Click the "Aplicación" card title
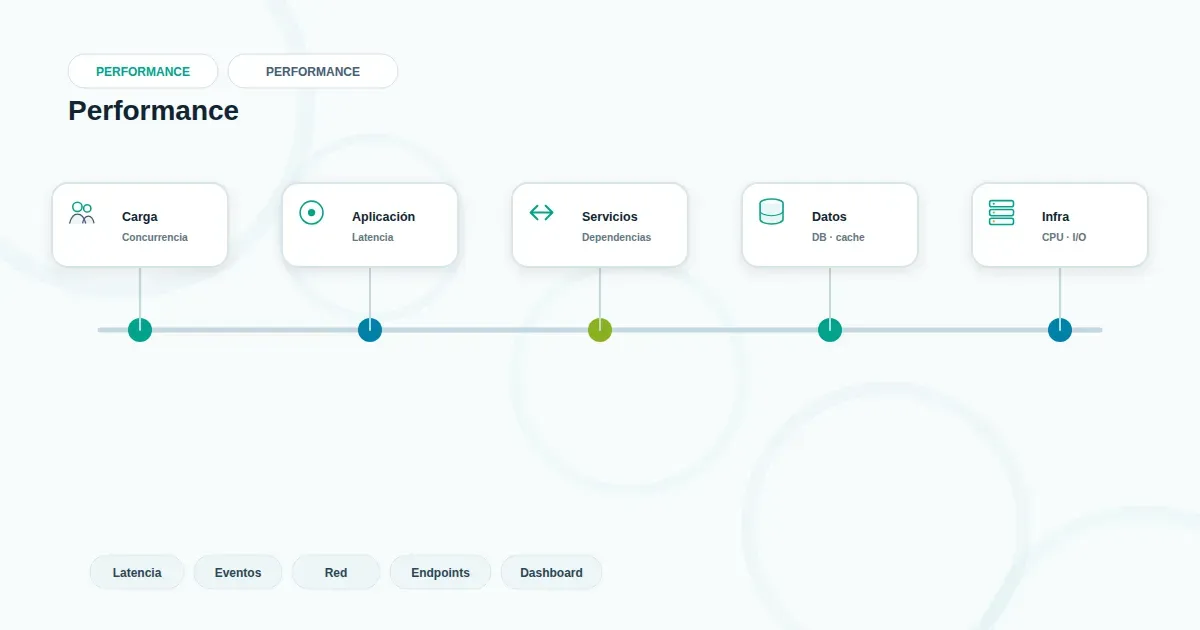The height and width of the screenshot is (630, 1200). click(383, 217)
